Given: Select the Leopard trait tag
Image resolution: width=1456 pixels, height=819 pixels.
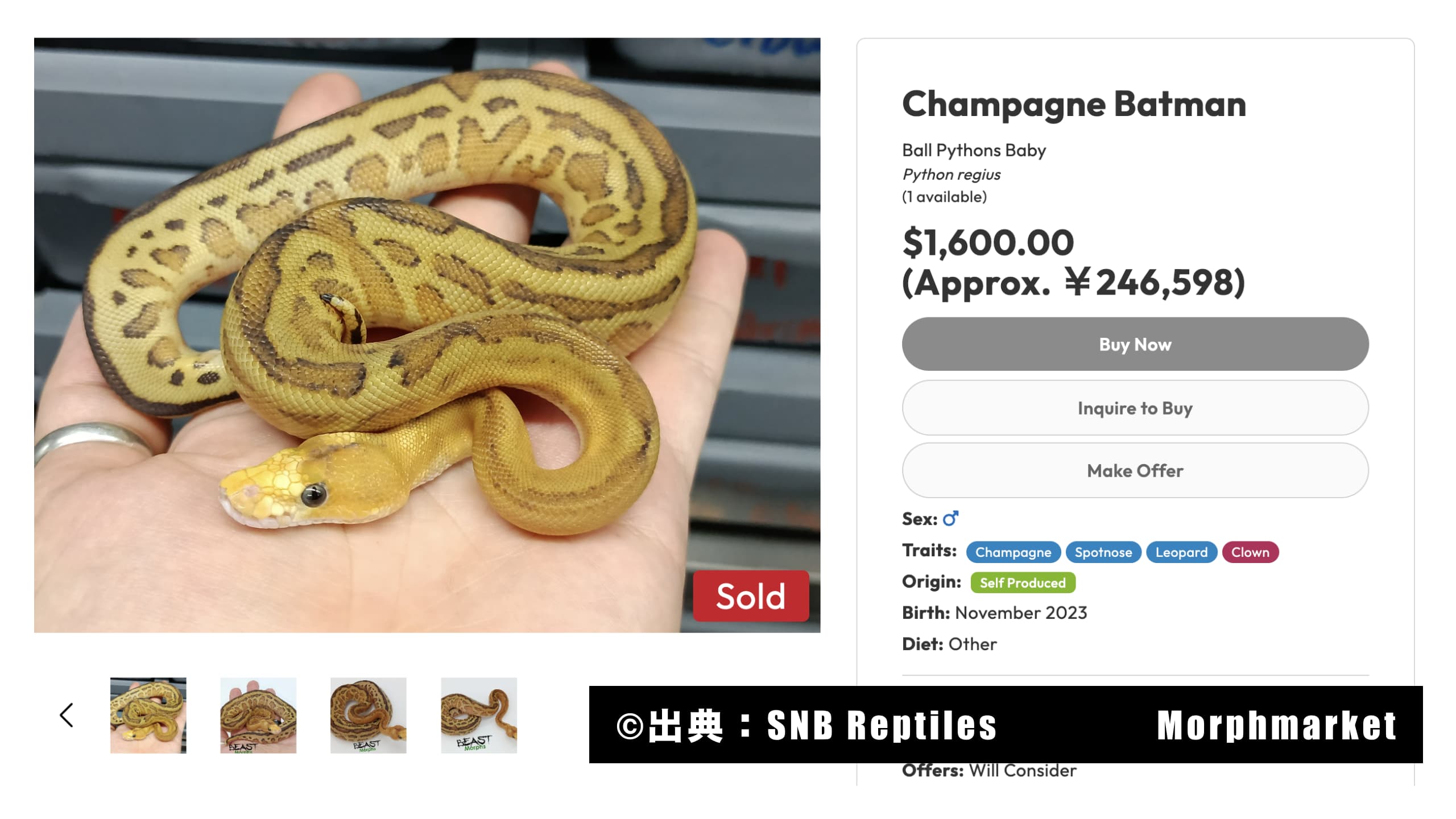Looking at the screenshot, I should click(x=1181, y=552).
